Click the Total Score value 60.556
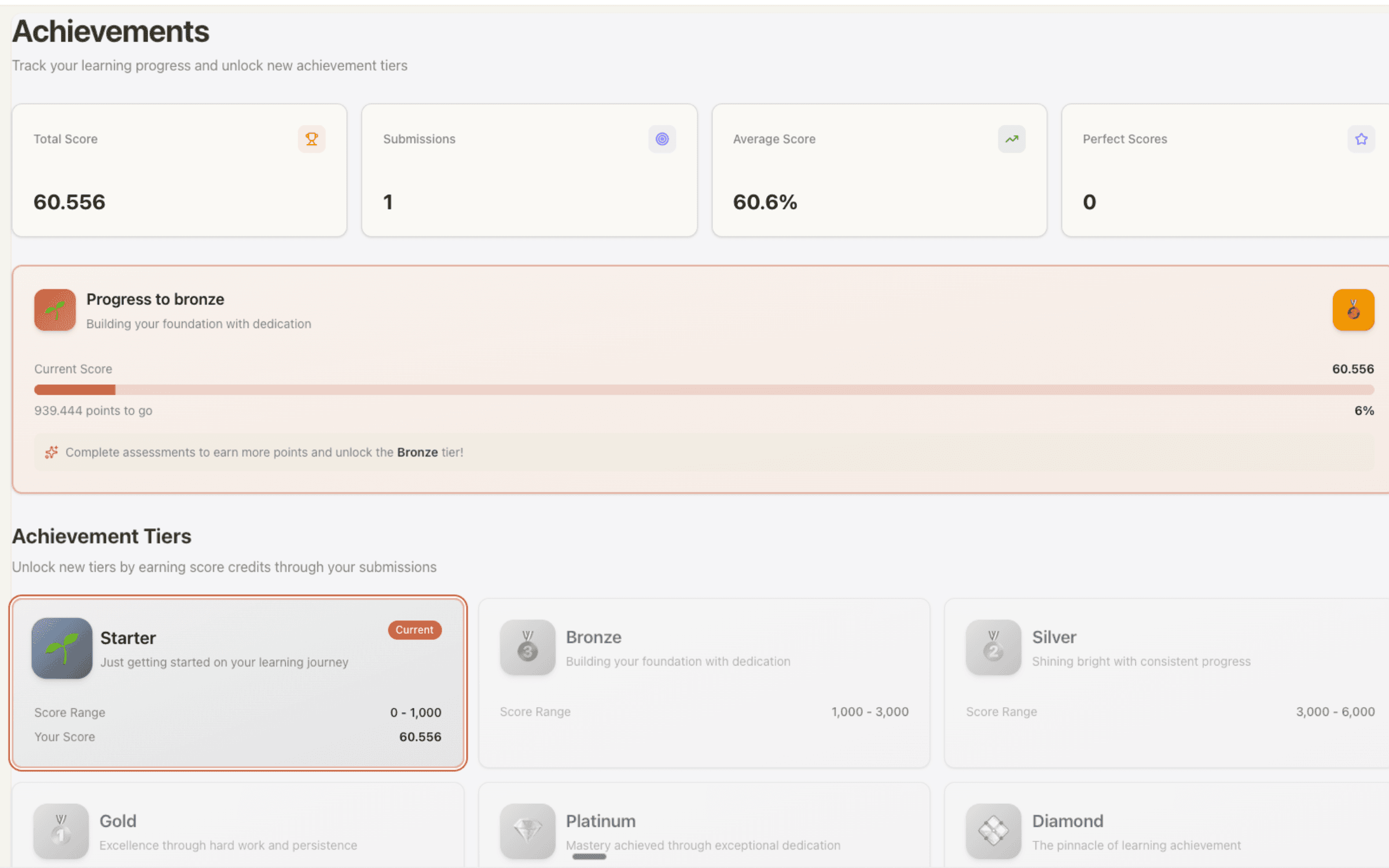The height and width of the screenshot is (868, 1389). point(69,202)
